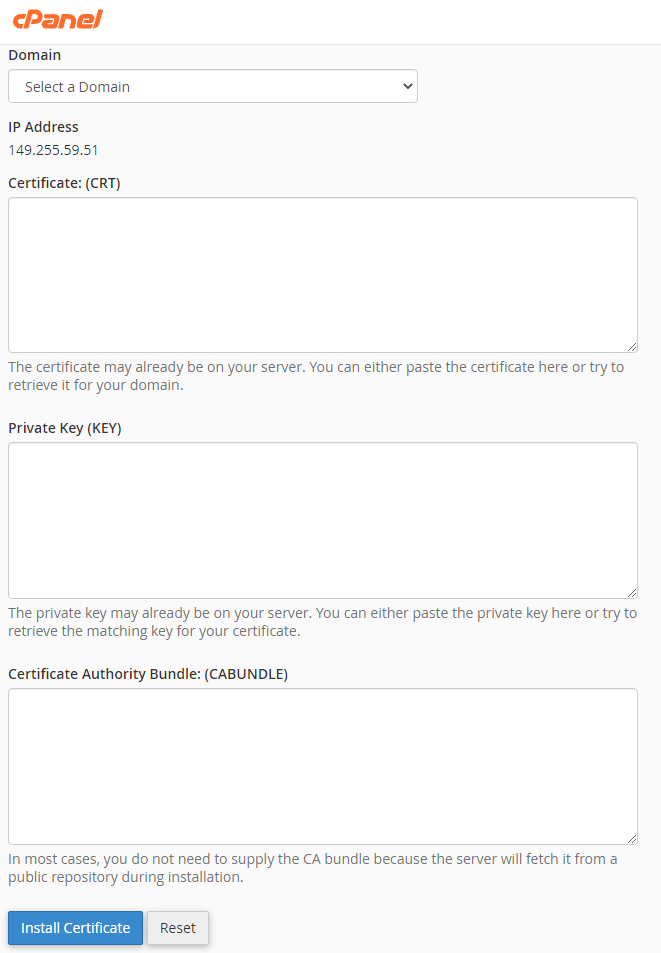This screenshot has width=661, height=953.
Task: Click the CA Bundle textarea resize grip
Action: coord(632,839)
